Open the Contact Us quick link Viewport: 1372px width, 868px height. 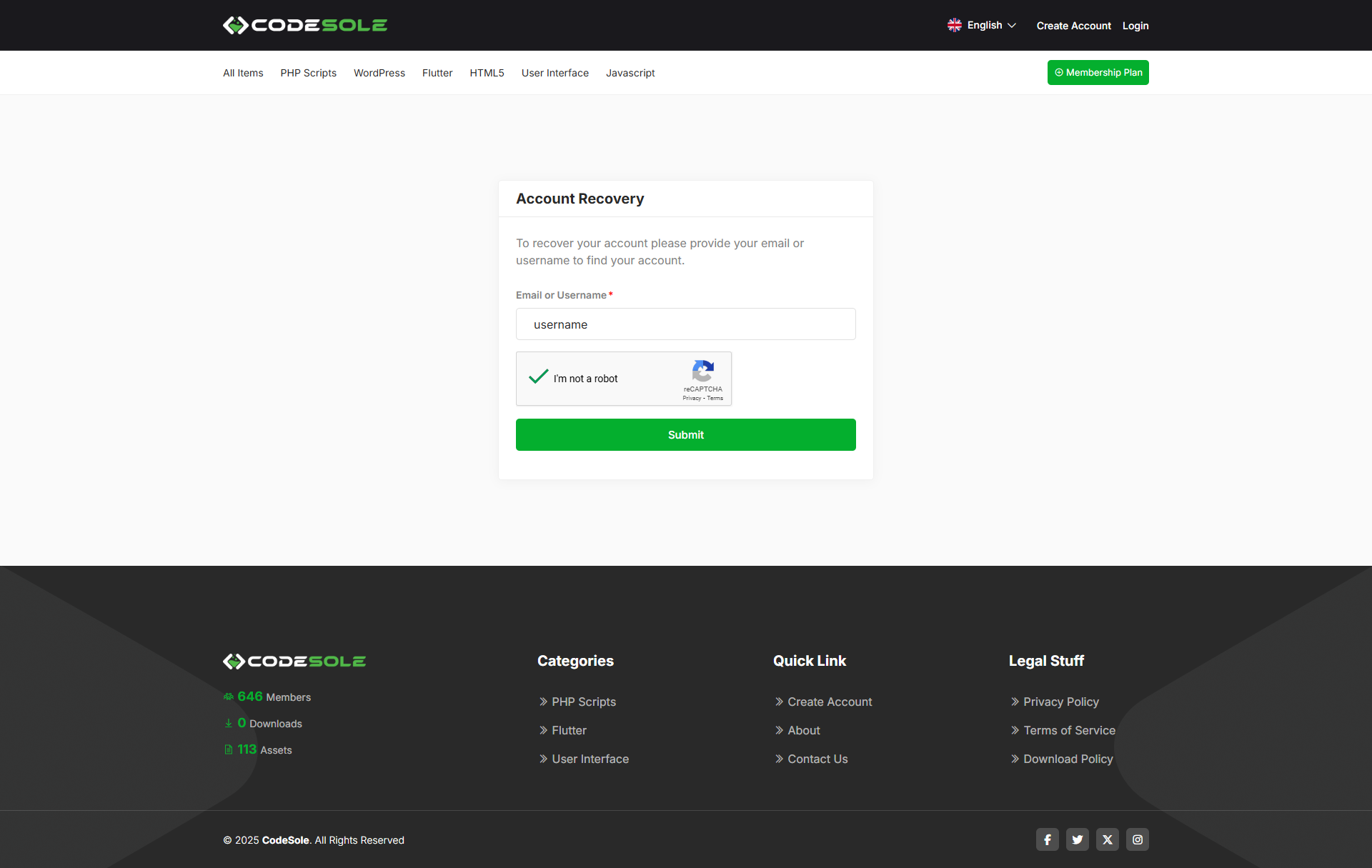tap(817, 759)
